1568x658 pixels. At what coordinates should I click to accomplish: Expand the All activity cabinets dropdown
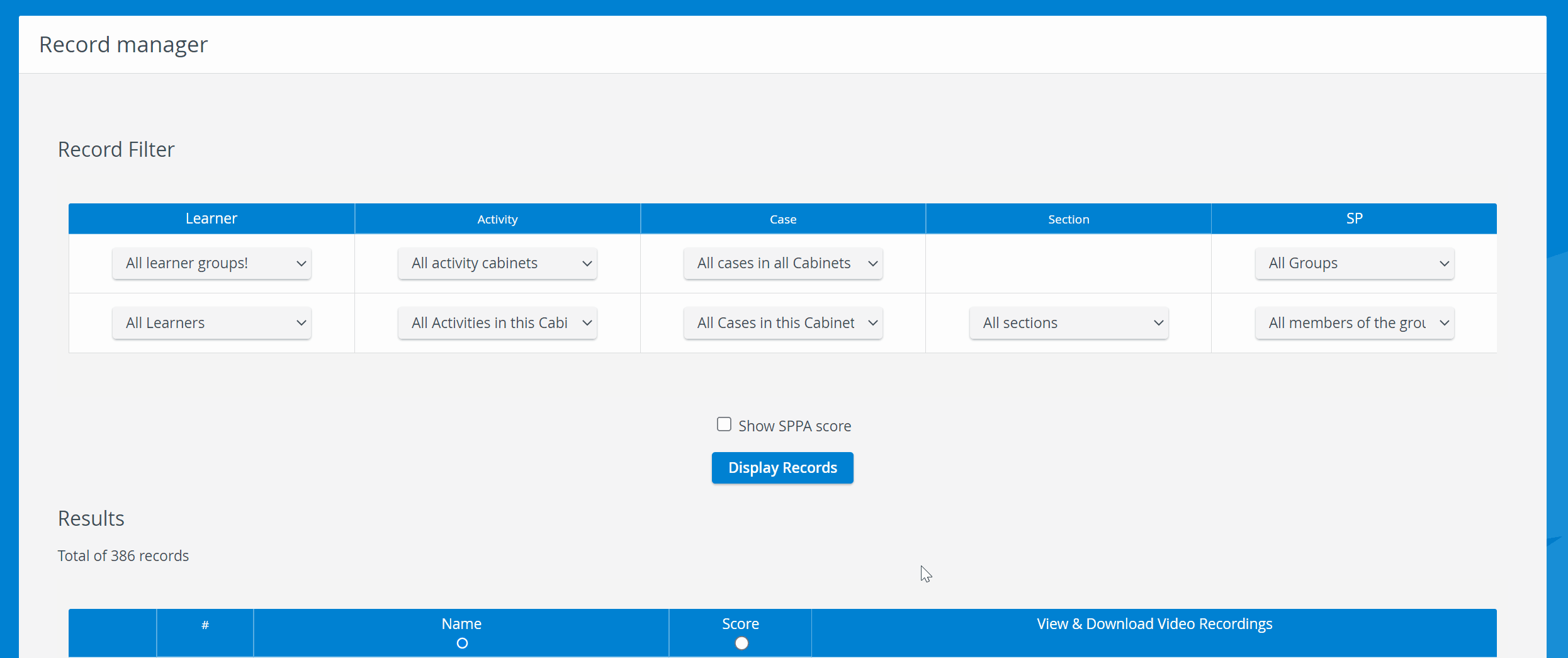(x=497, y=263)
